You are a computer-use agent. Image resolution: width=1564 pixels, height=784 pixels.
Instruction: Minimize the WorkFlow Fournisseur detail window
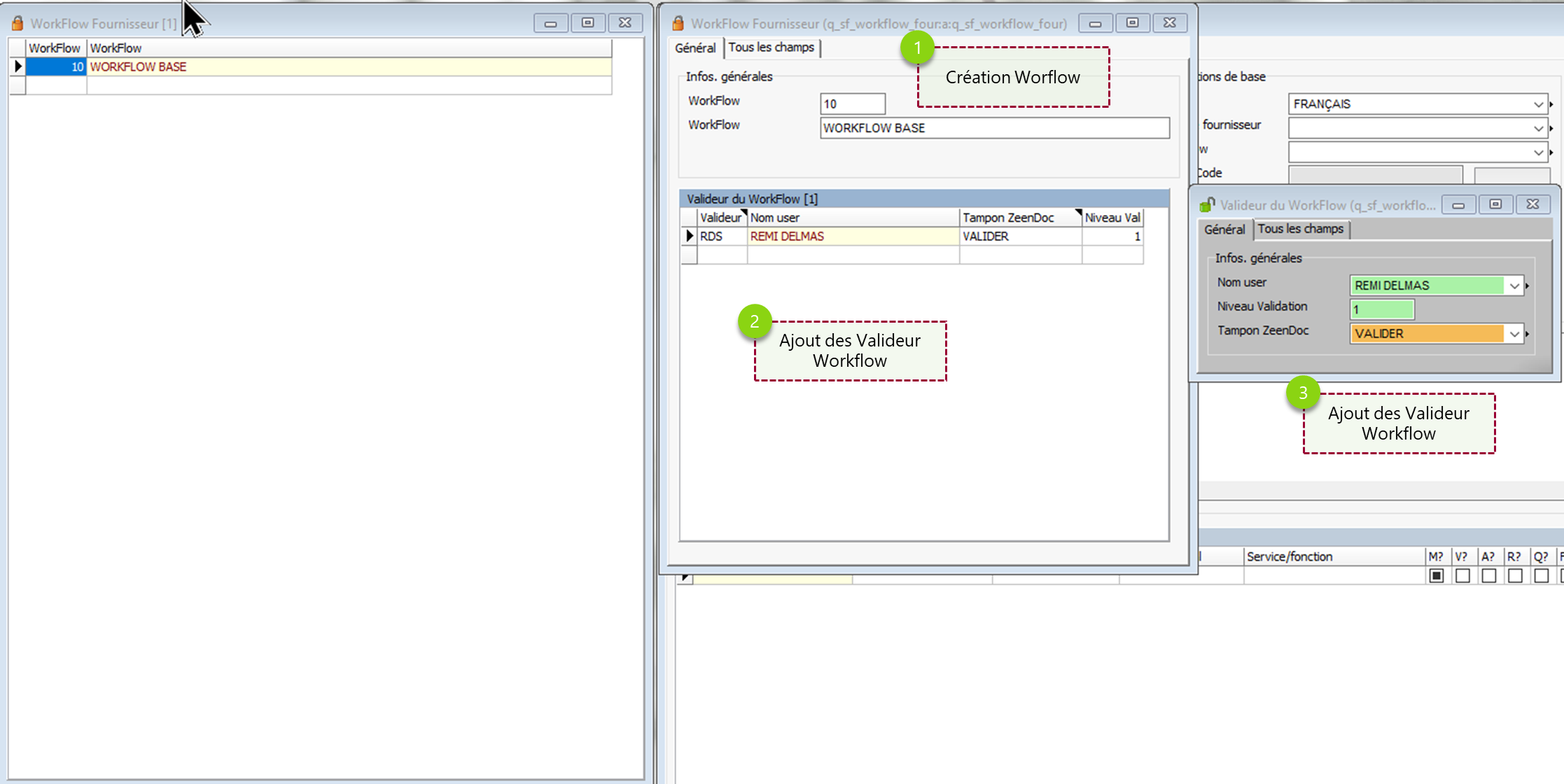[1095, 23]
